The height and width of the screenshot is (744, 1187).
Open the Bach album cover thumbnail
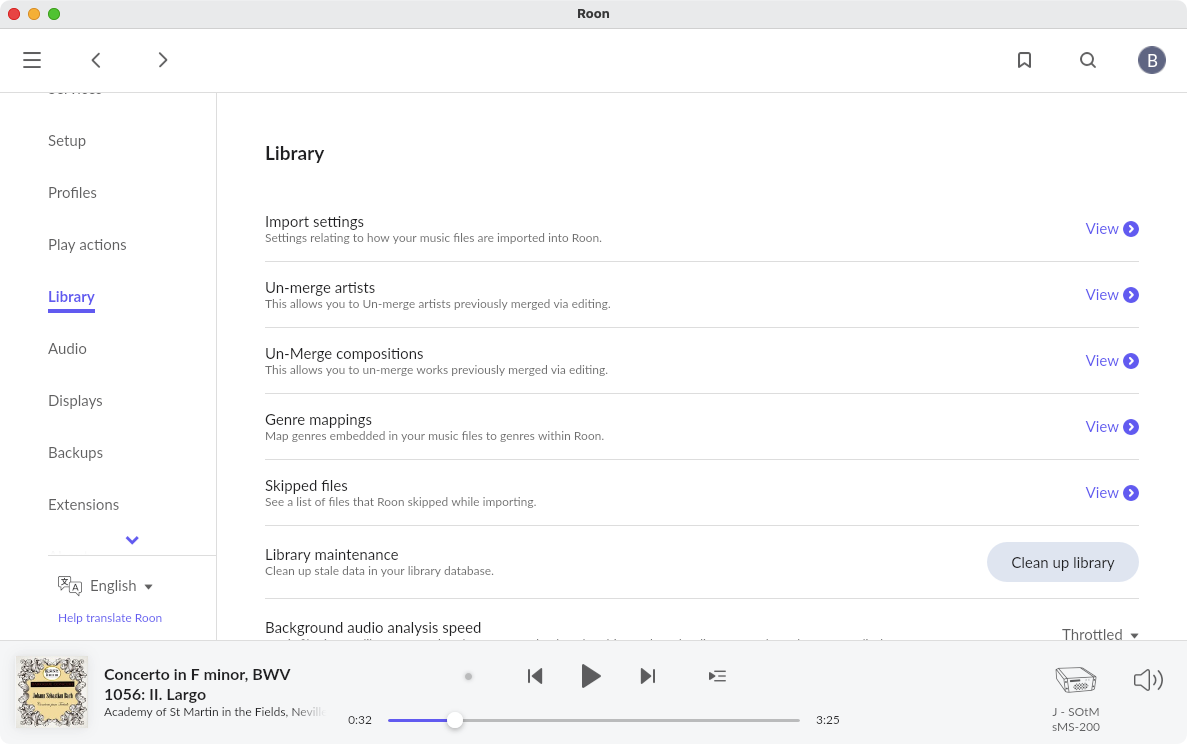pos(52,692)
